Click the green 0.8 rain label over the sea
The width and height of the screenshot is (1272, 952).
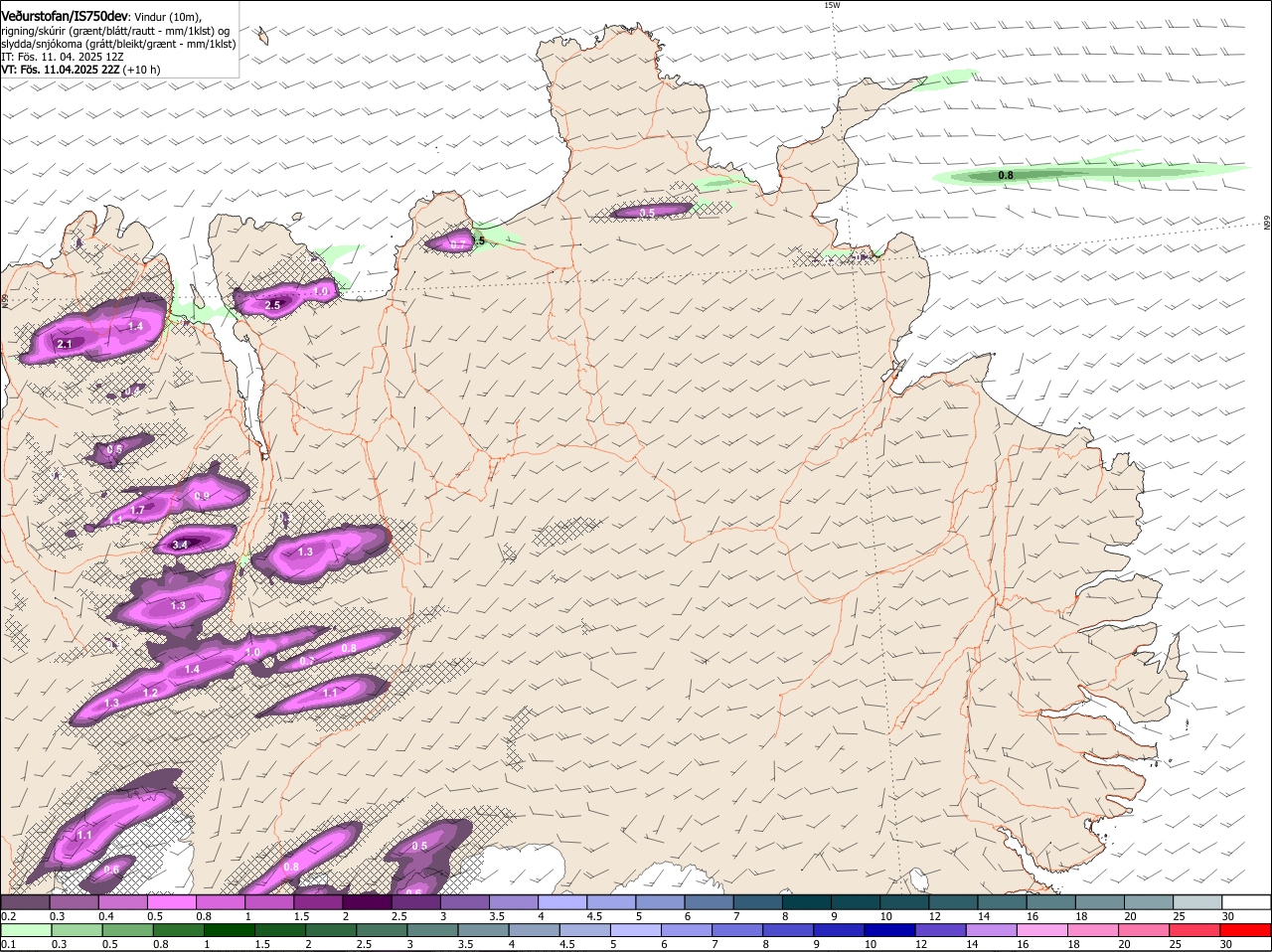point(1006,176)
